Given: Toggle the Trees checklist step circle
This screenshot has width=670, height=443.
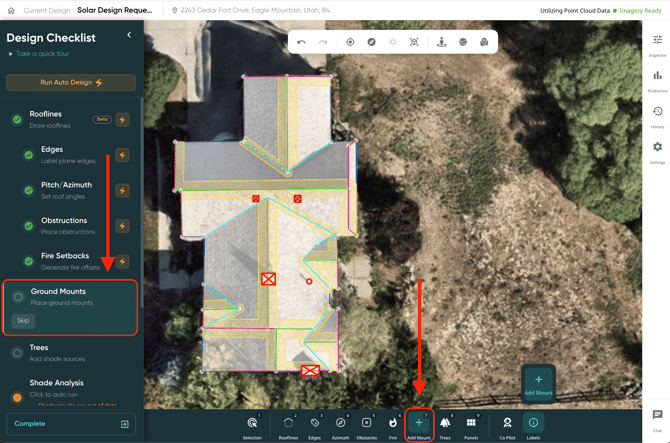Looking at the screenshot, I should pos(17,353).
